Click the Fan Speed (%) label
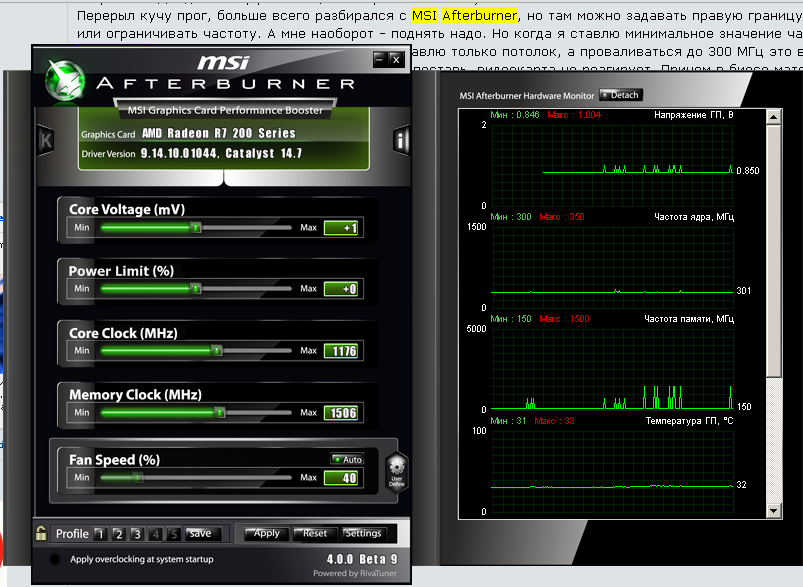 (115, 459)
